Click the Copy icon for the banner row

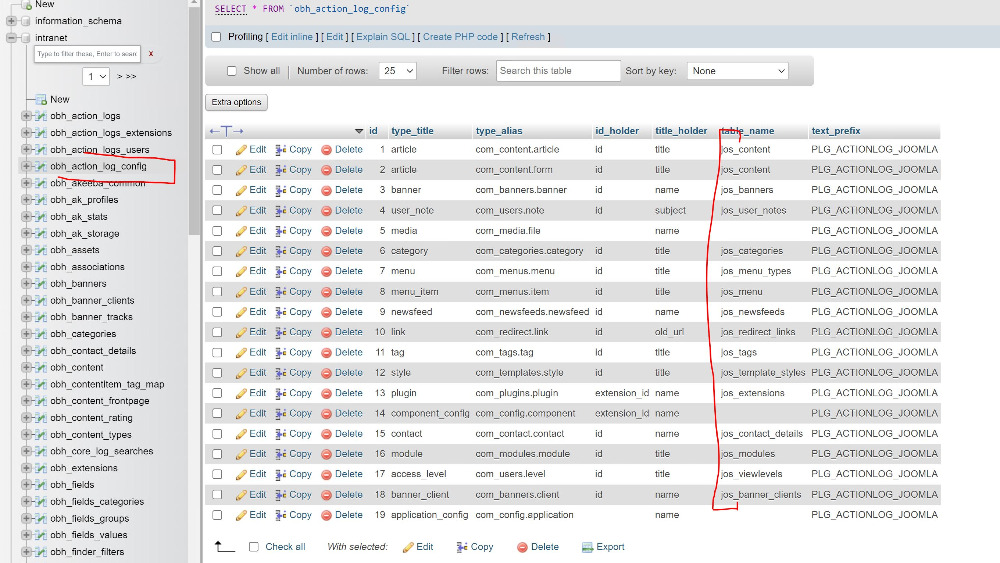point(281,190)
